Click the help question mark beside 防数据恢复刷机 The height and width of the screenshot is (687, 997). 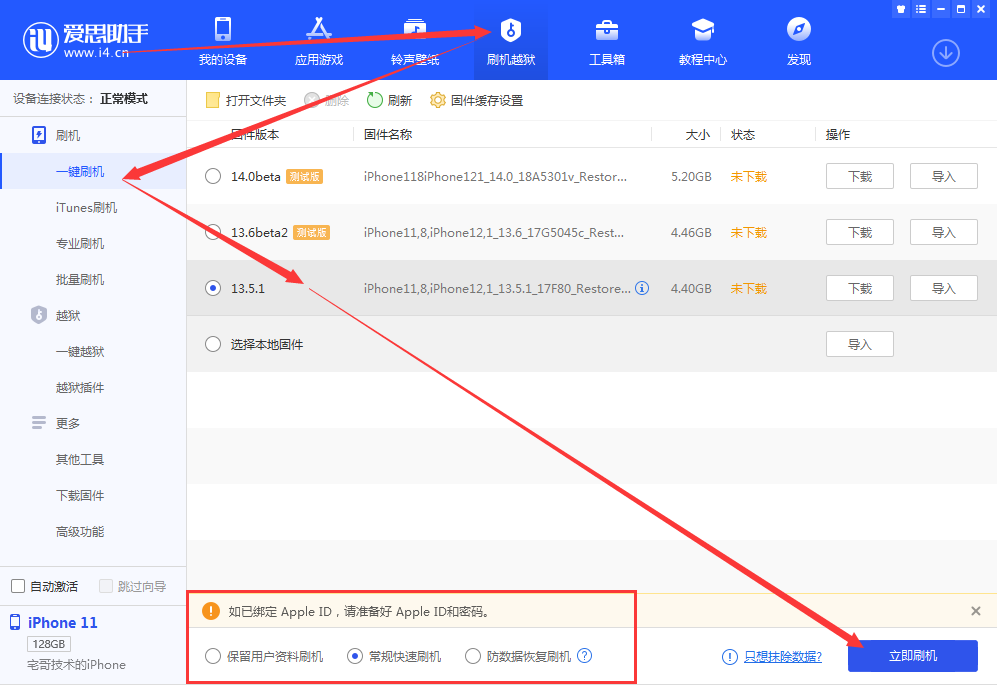584,656
